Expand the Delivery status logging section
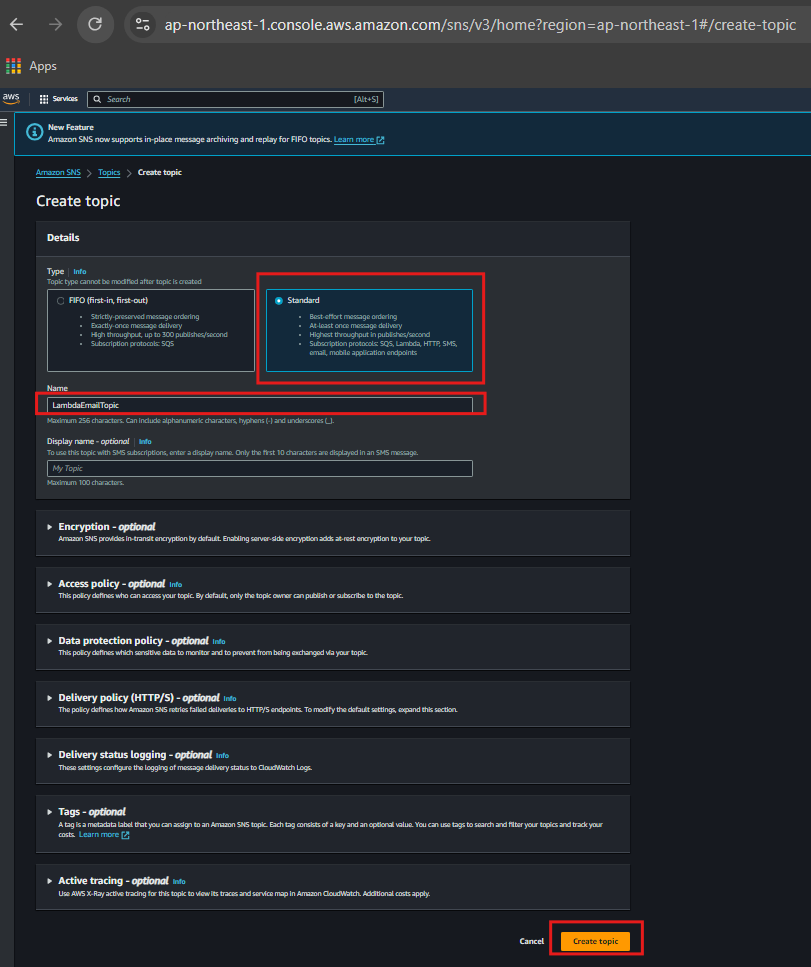The width and height of the screenshot is (811, 967). (x=49, y=755)
